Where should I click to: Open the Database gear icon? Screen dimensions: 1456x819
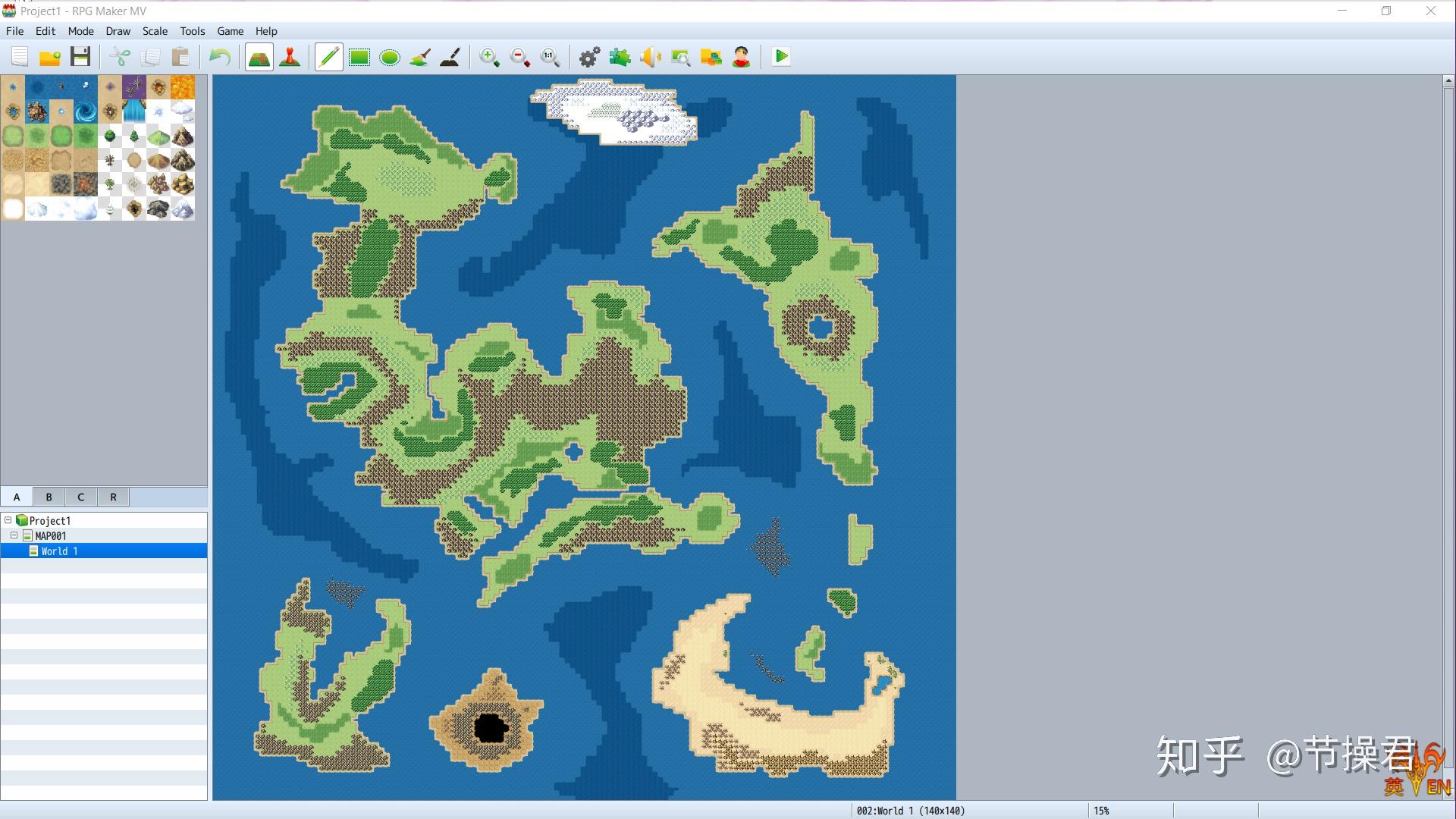tap(589, 57)
